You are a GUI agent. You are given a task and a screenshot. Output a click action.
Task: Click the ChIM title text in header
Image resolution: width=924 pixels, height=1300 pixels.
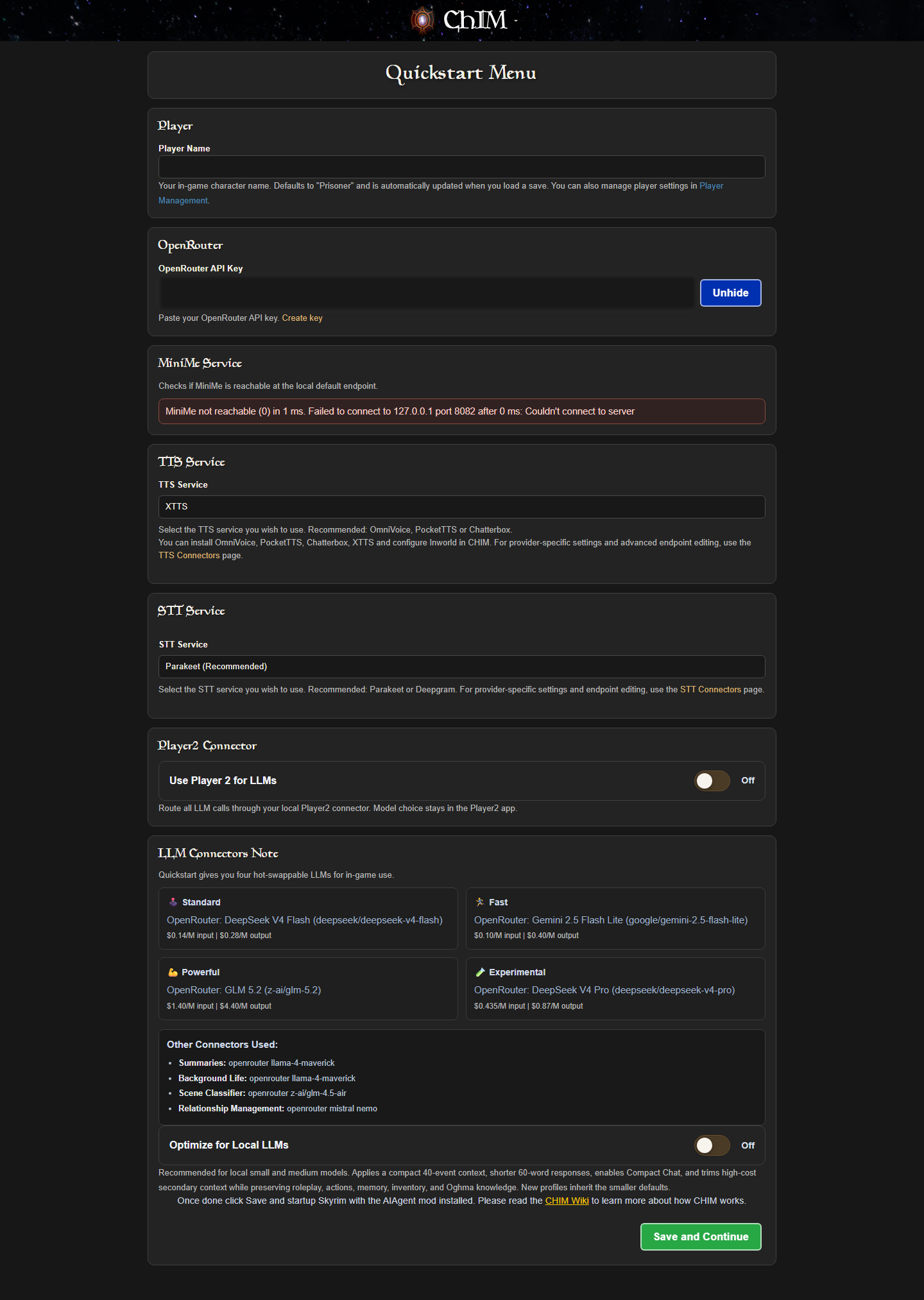475,20
